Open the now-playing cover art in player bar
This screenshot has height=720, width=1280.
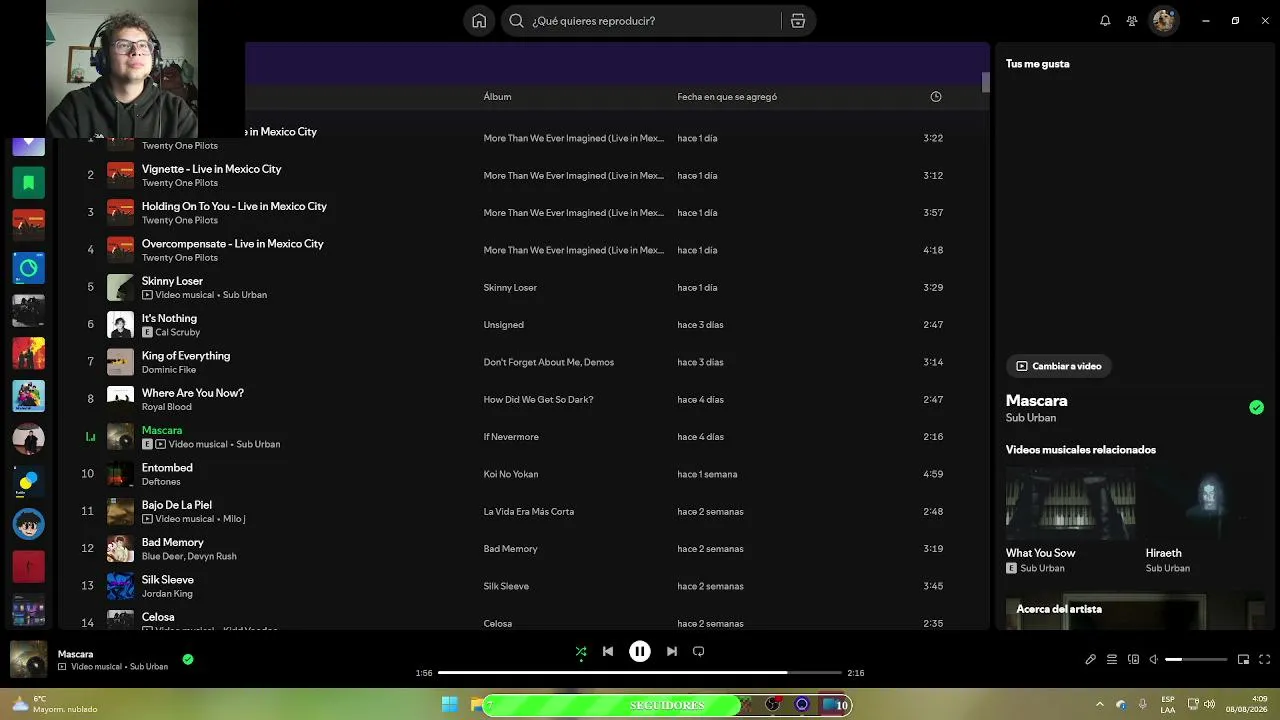coord(28,660)
